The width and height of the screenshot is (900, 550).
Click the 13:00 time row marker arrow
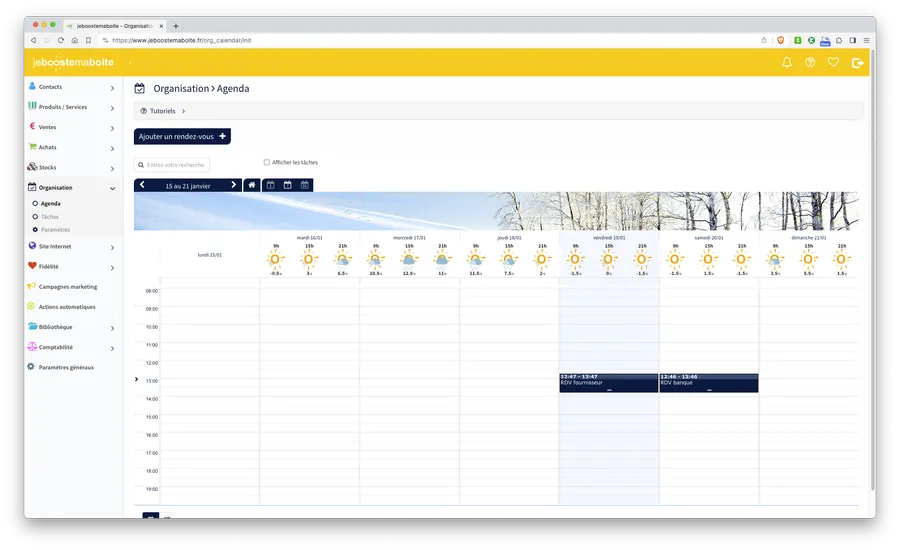pos(137,379)
